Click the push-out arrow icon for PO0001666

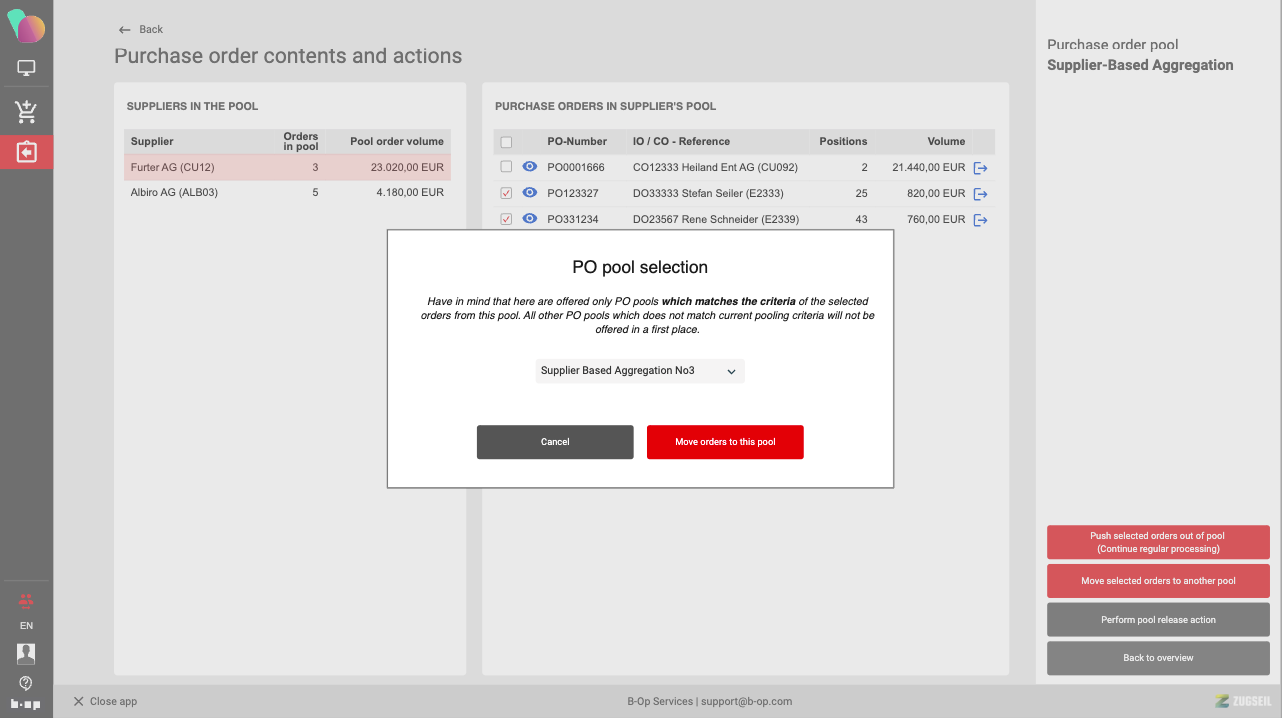coord(980,168)
